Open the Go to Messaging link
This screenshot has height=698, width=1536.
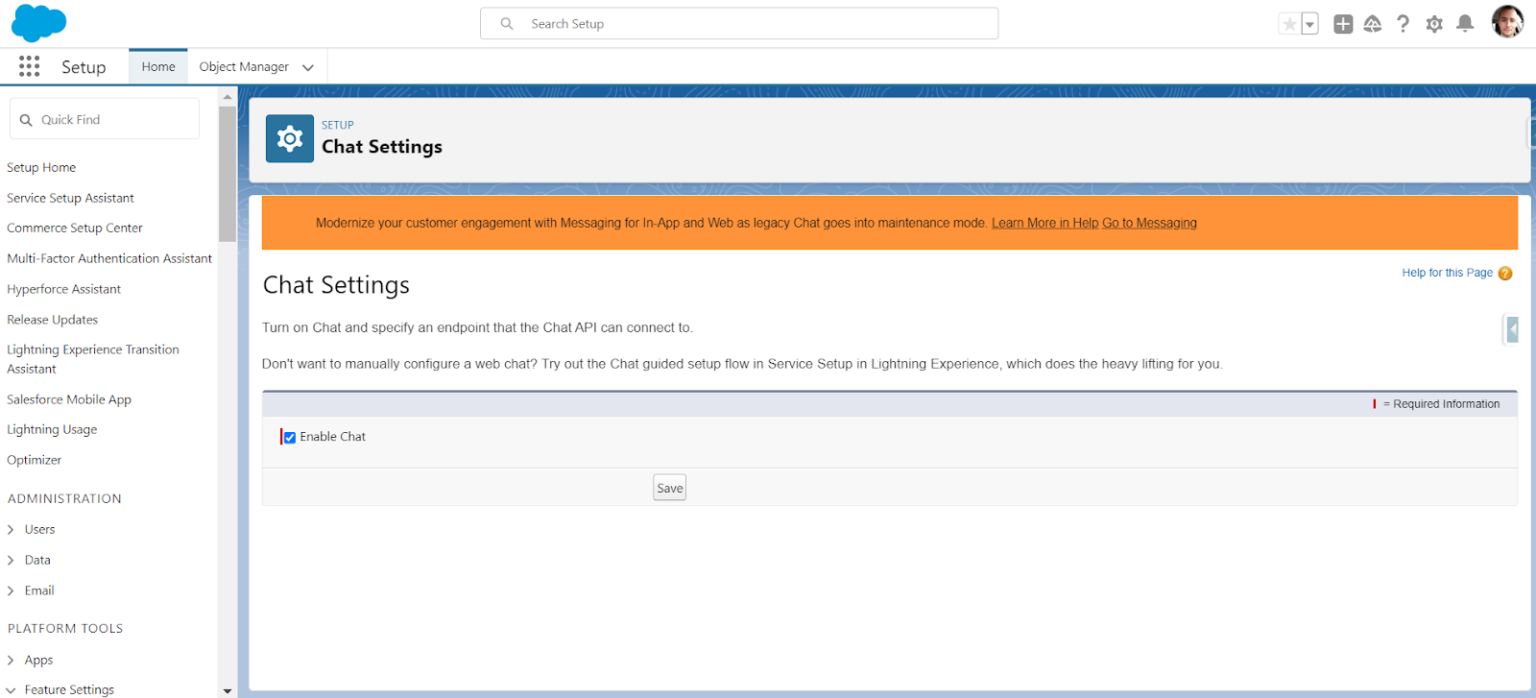pos(1149,223)
